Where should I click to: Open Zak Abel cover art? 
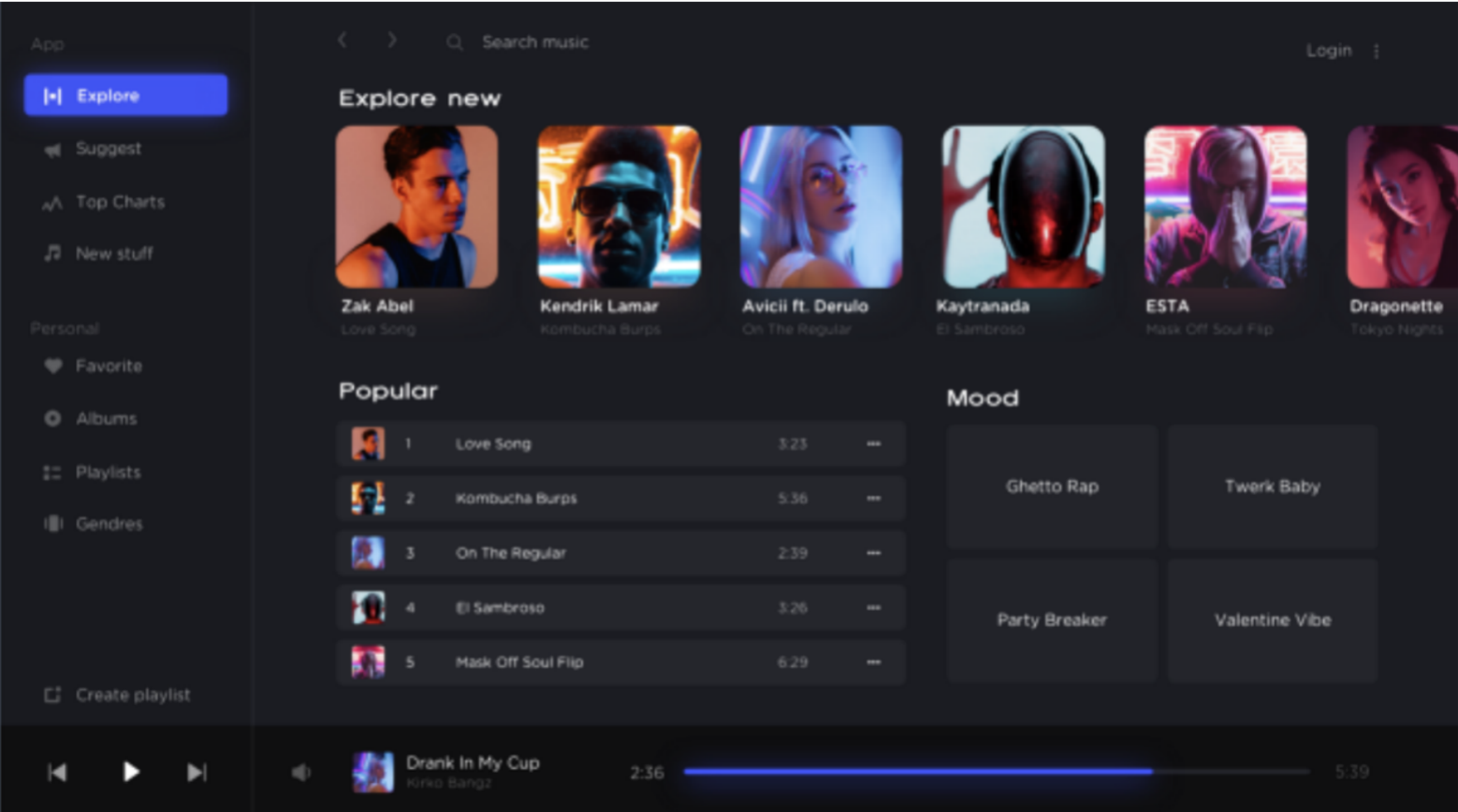[x=416, y=207]
